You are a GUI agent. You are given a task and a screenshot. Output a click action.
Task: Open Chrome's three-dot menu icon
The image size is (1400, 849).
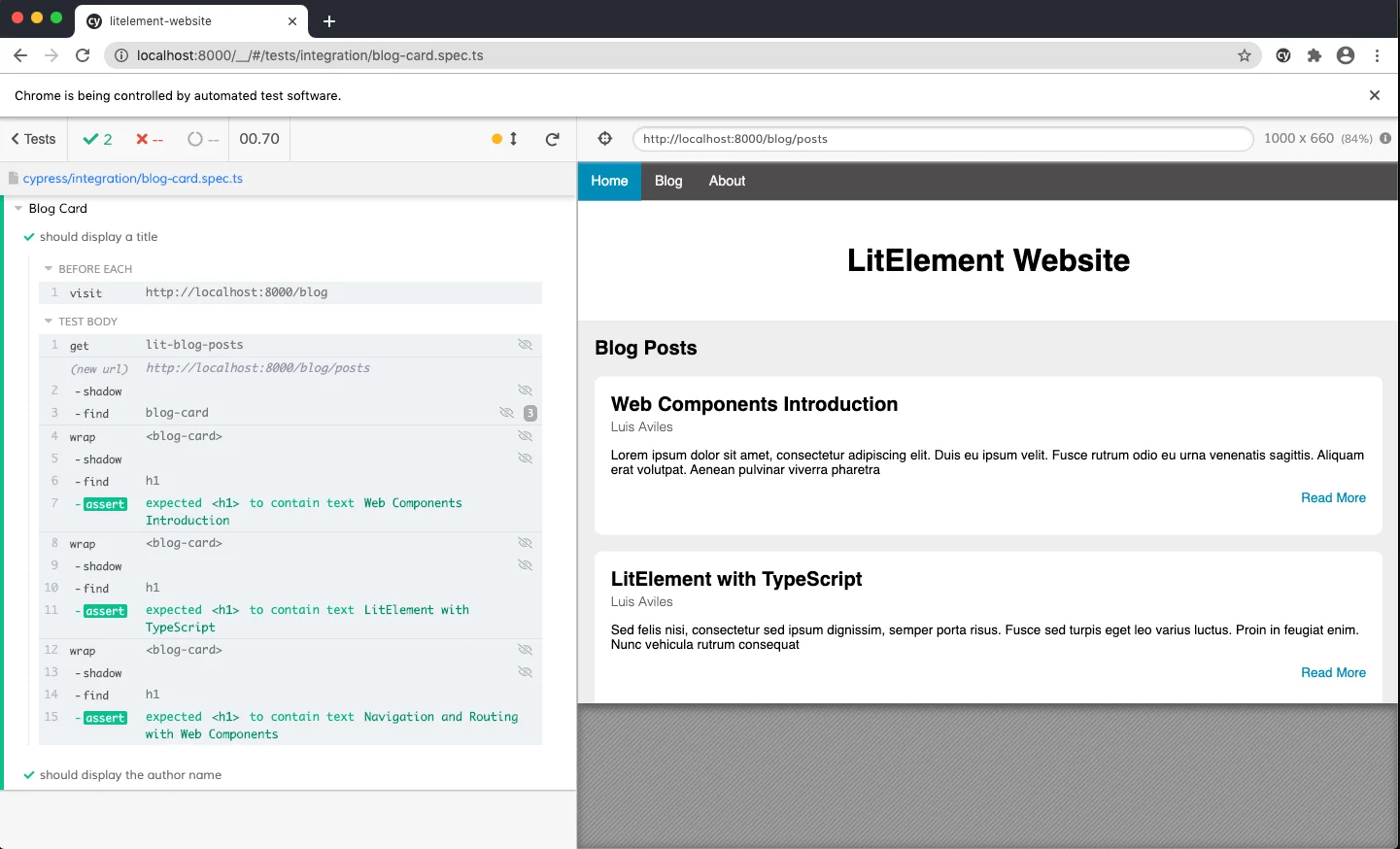click(1378, 55)
